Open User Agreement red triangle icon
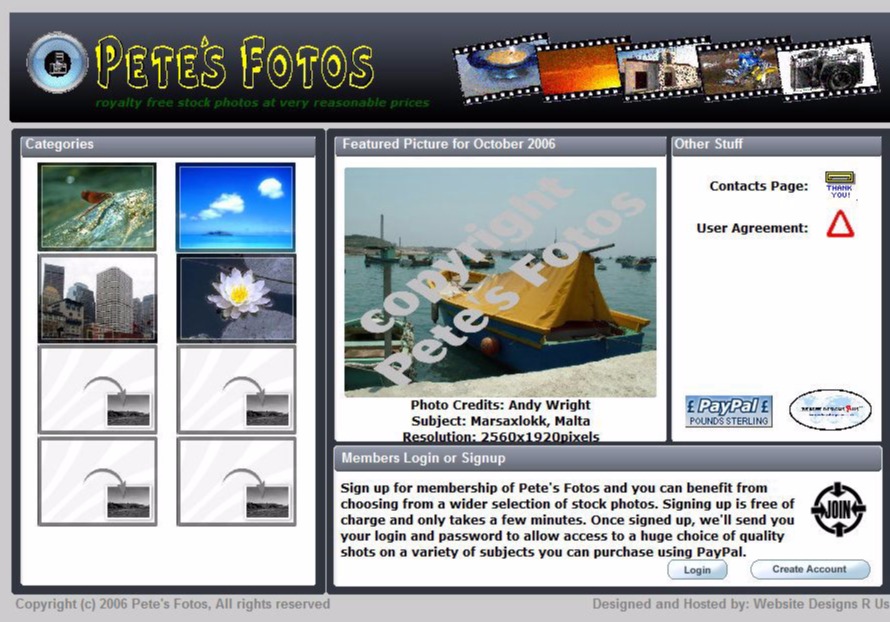This screenshot has height=622, width=890. [840, 226]
